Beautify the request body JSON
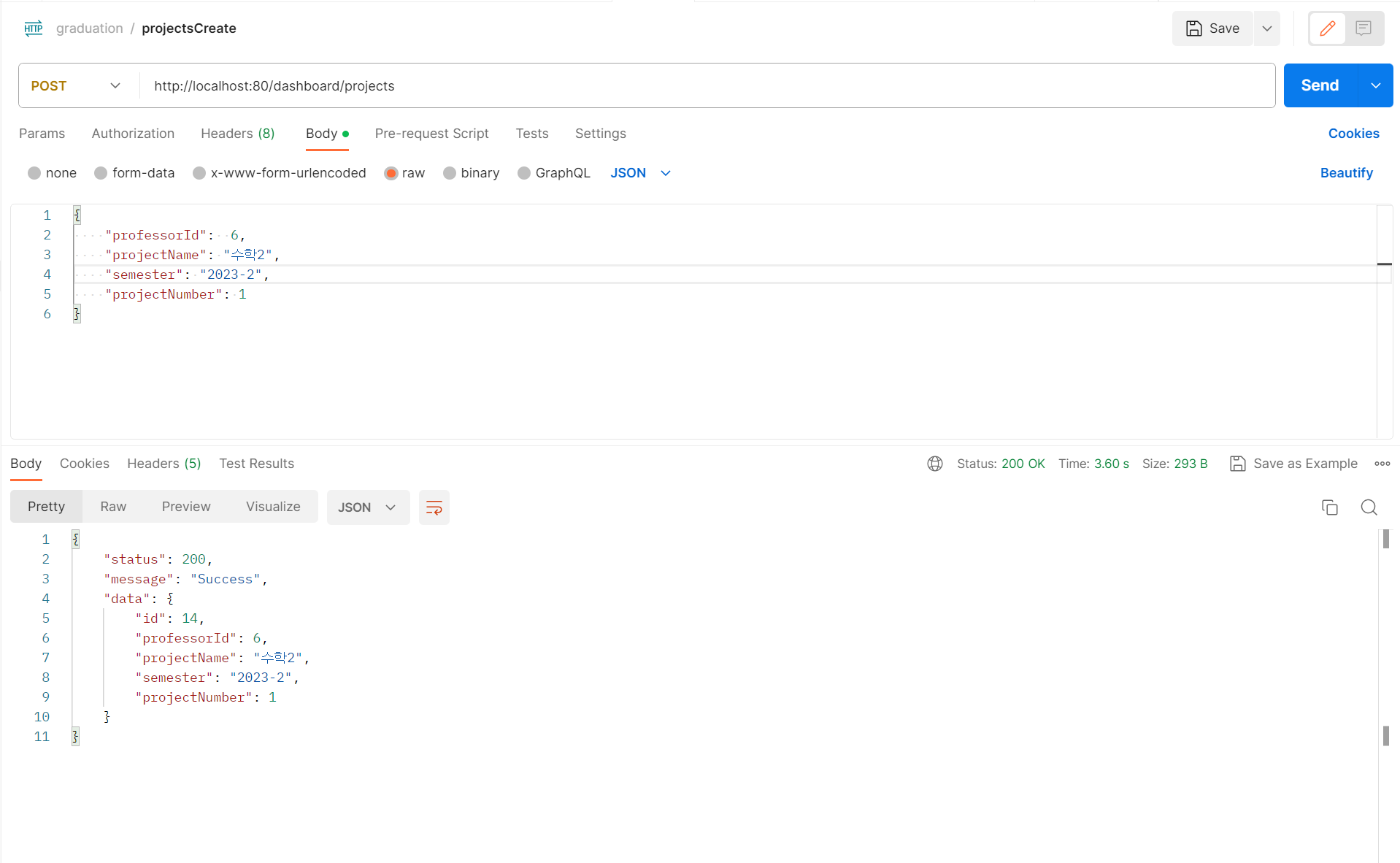Screen dimensions: 1400x863 tap(1347, 173)
